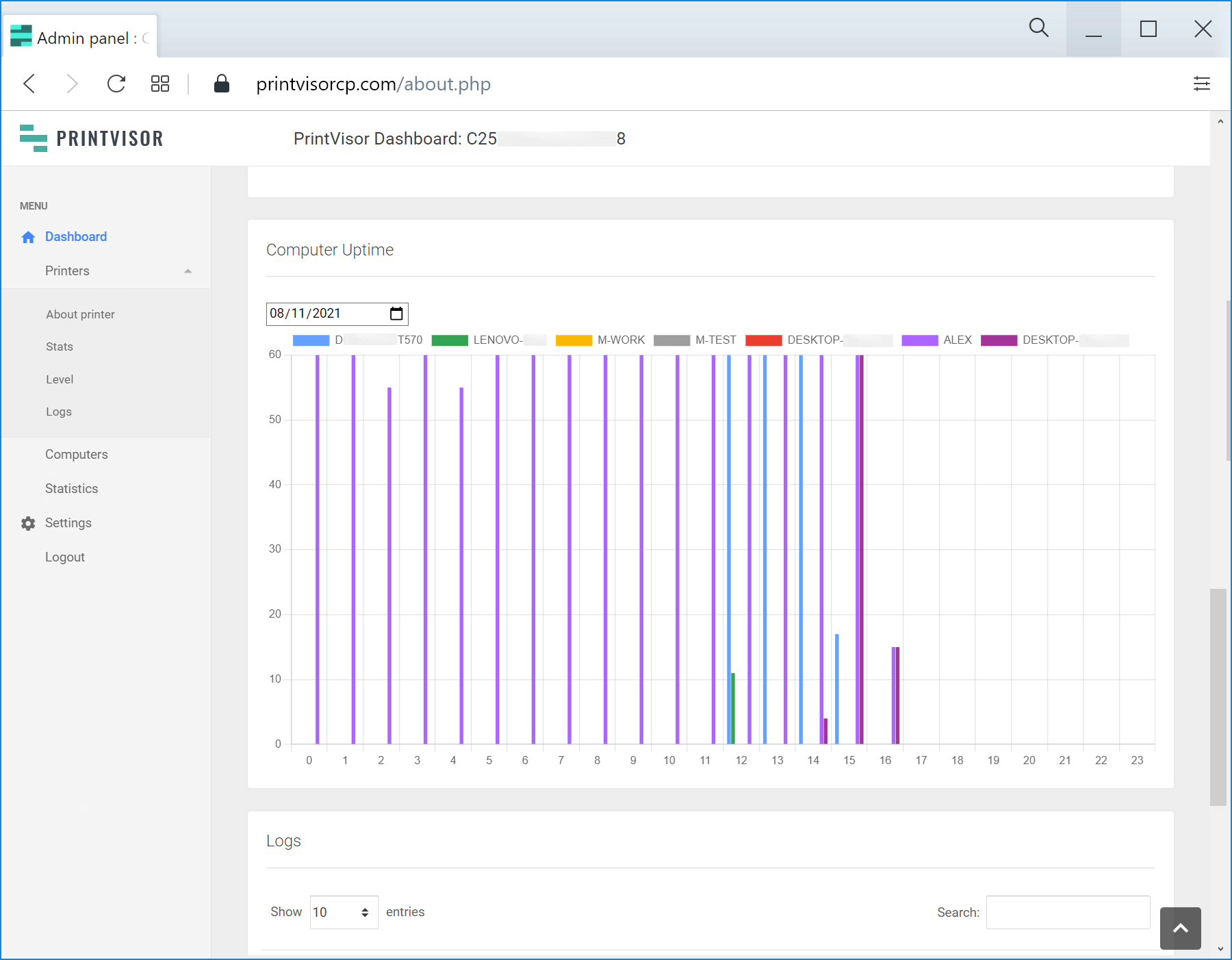Screen dimensions: 1232x960
Task: Open About printer page
Action: click(80, 314)
